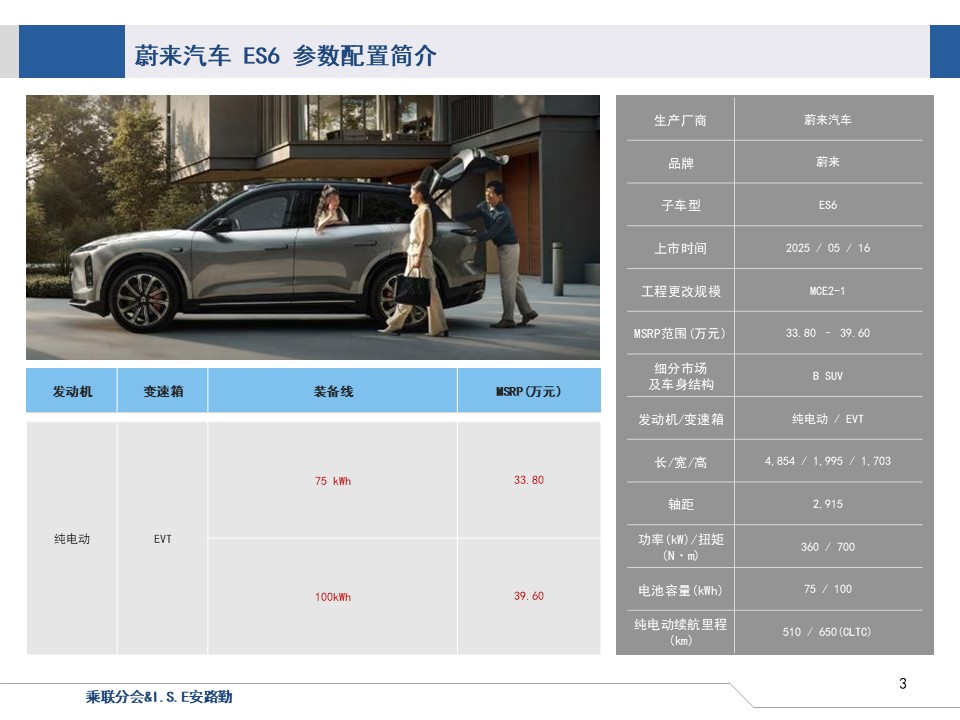The height and width of the screenshot is (720, 960).
Task: Click the 纯电动 / EVT spec value
Action: [x=828, y=419]
